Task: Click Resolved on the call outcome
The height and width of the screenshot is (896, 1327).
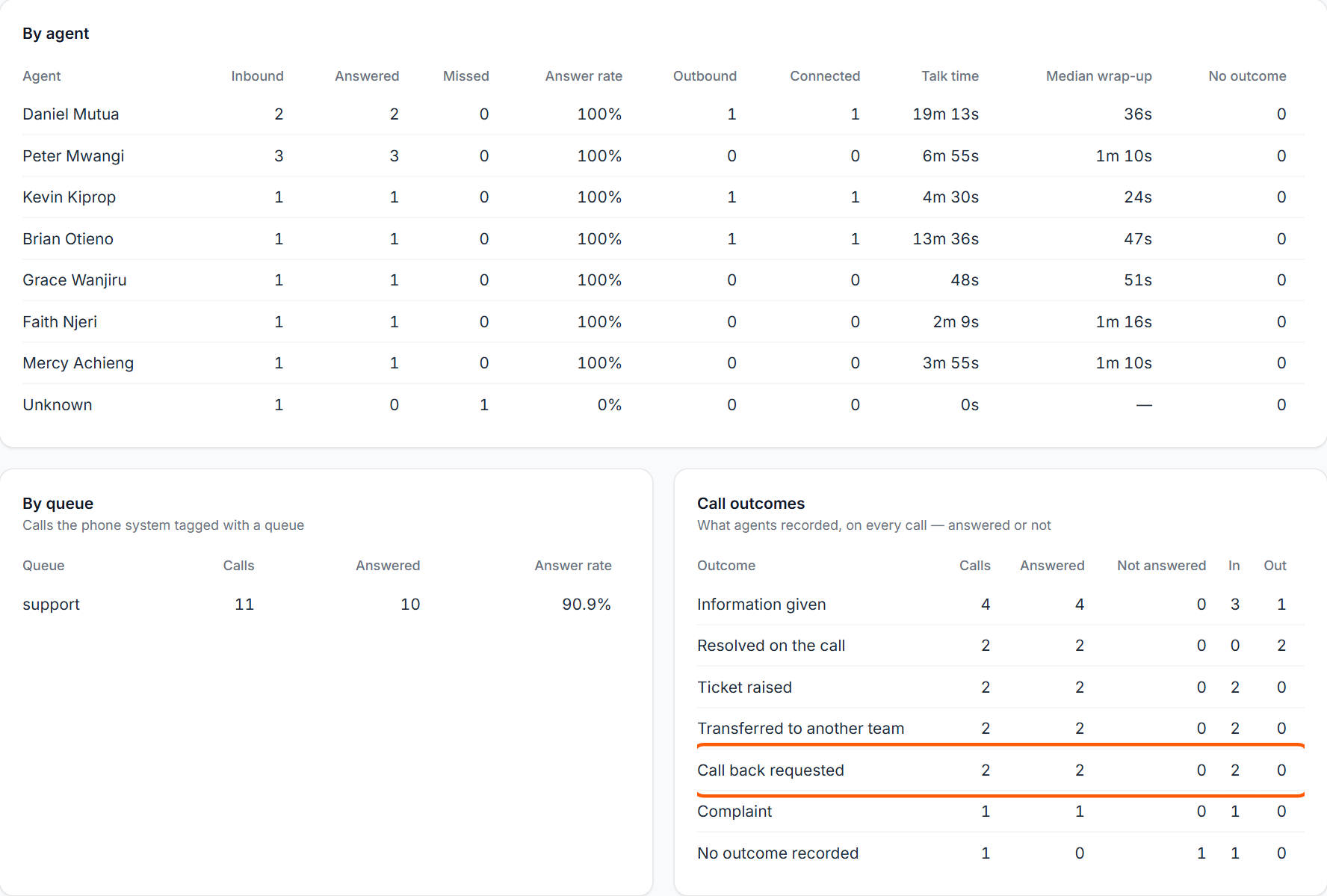Action: point(771,646)
